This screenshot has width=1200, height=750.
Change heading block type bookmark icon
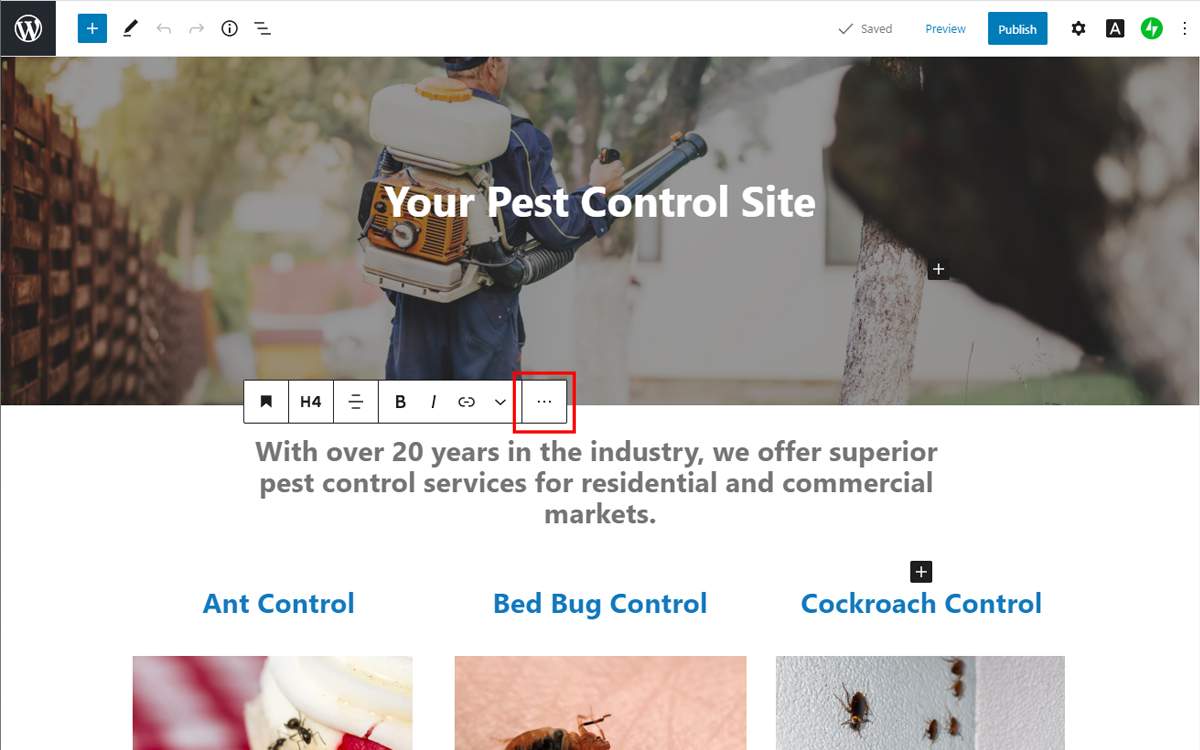(x=266, y=402)
